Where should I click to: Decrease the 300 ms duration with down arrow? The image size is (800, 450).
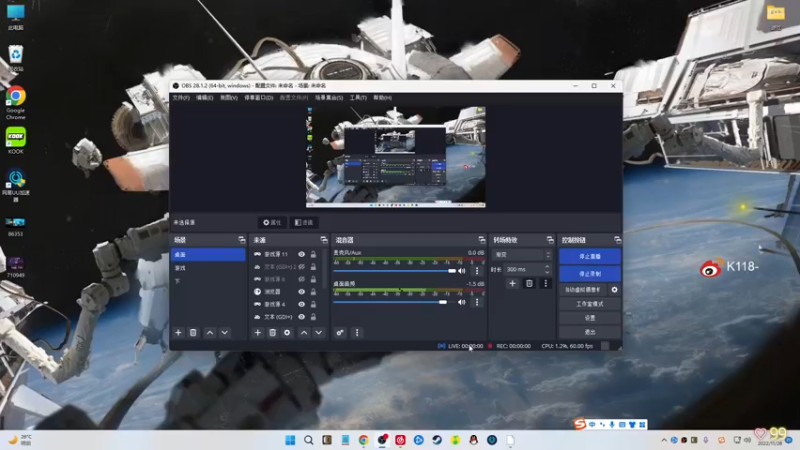547,272
